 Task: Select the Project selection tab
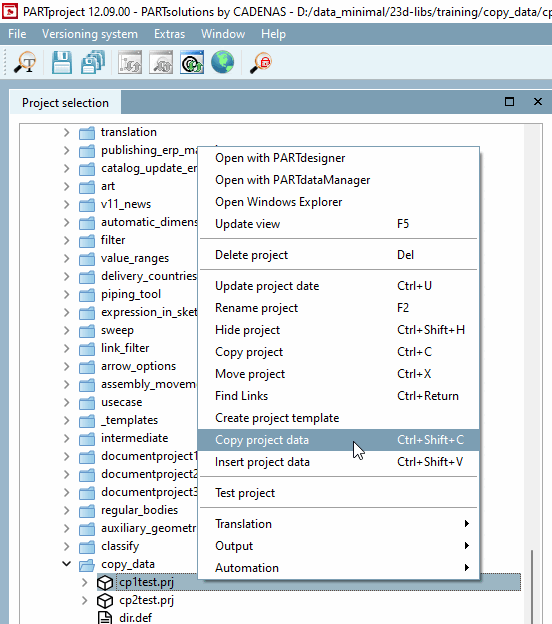[65, 103]
